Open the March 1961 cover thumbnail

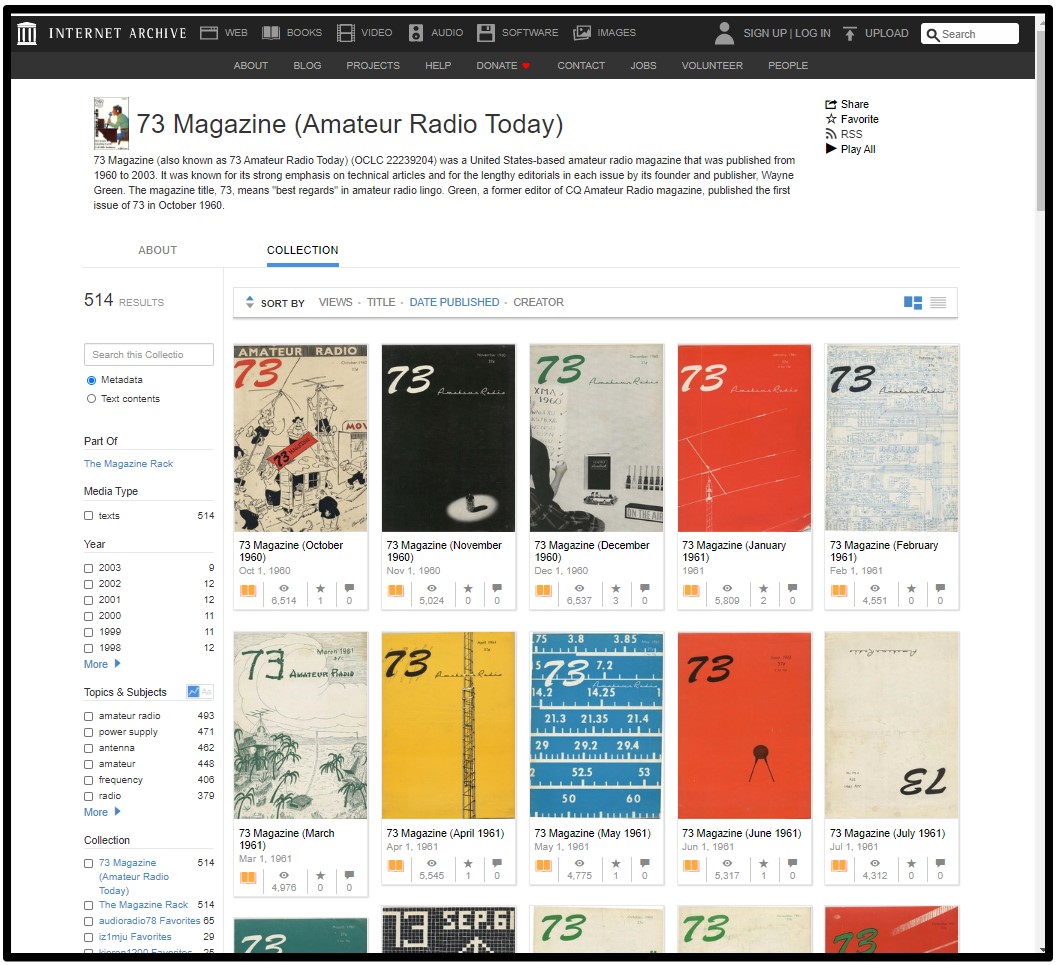pos(300,725)
